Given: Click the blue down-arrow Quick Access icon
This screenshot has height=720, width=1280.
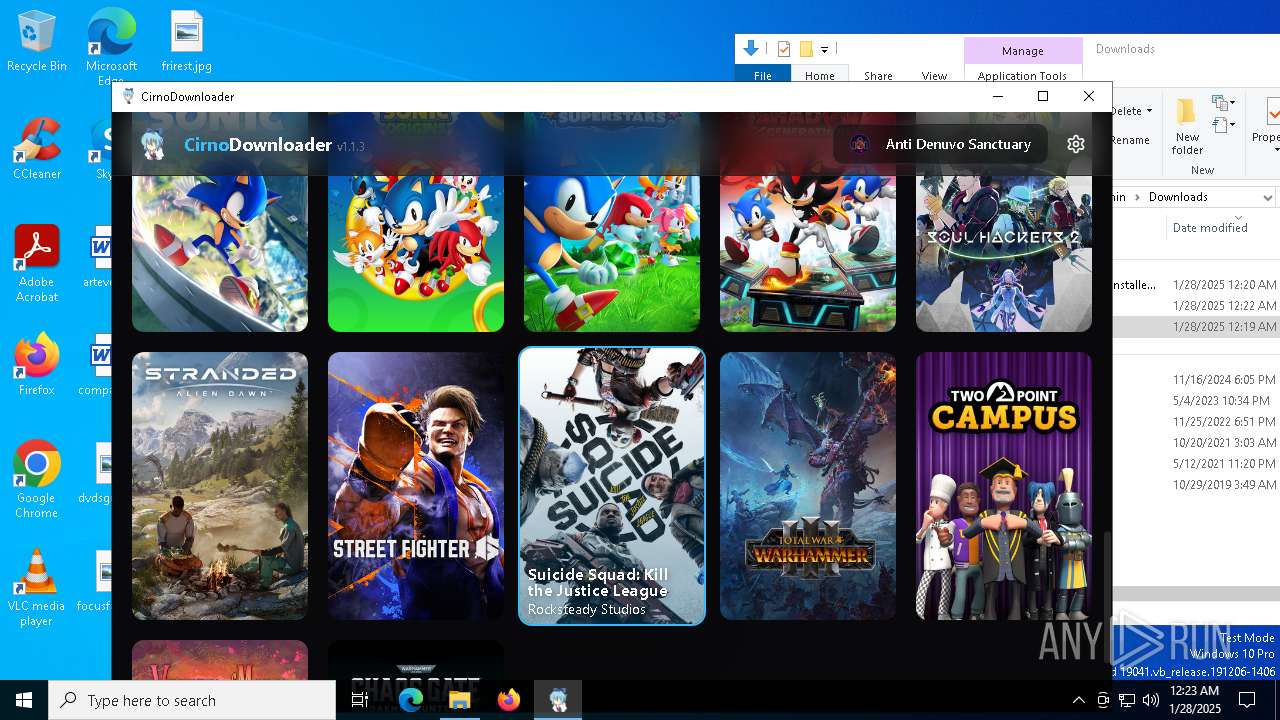Looking at the screenshot, I should 751,48.
